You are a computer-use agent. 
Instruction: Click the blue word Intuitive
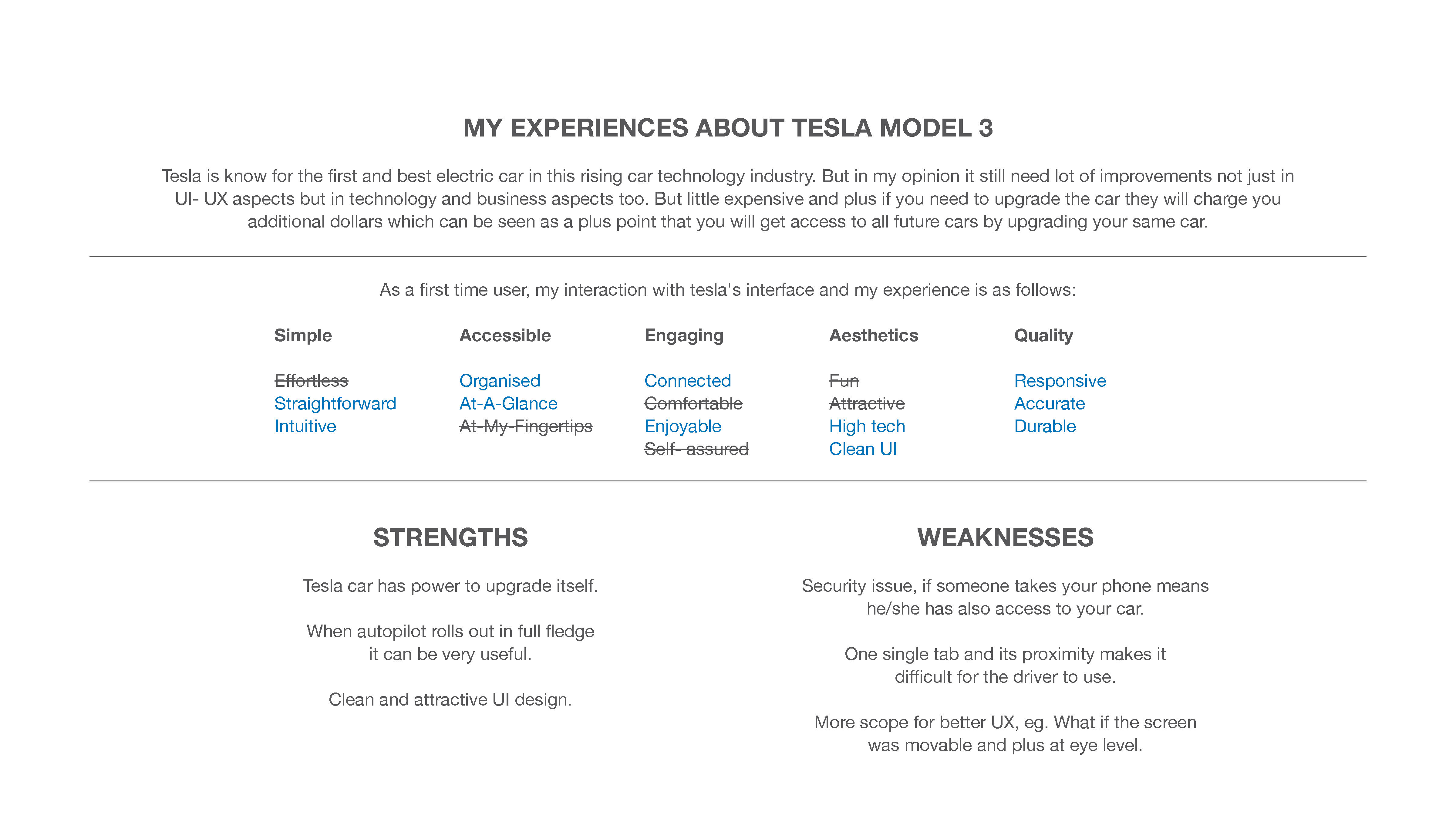point(305,426)
